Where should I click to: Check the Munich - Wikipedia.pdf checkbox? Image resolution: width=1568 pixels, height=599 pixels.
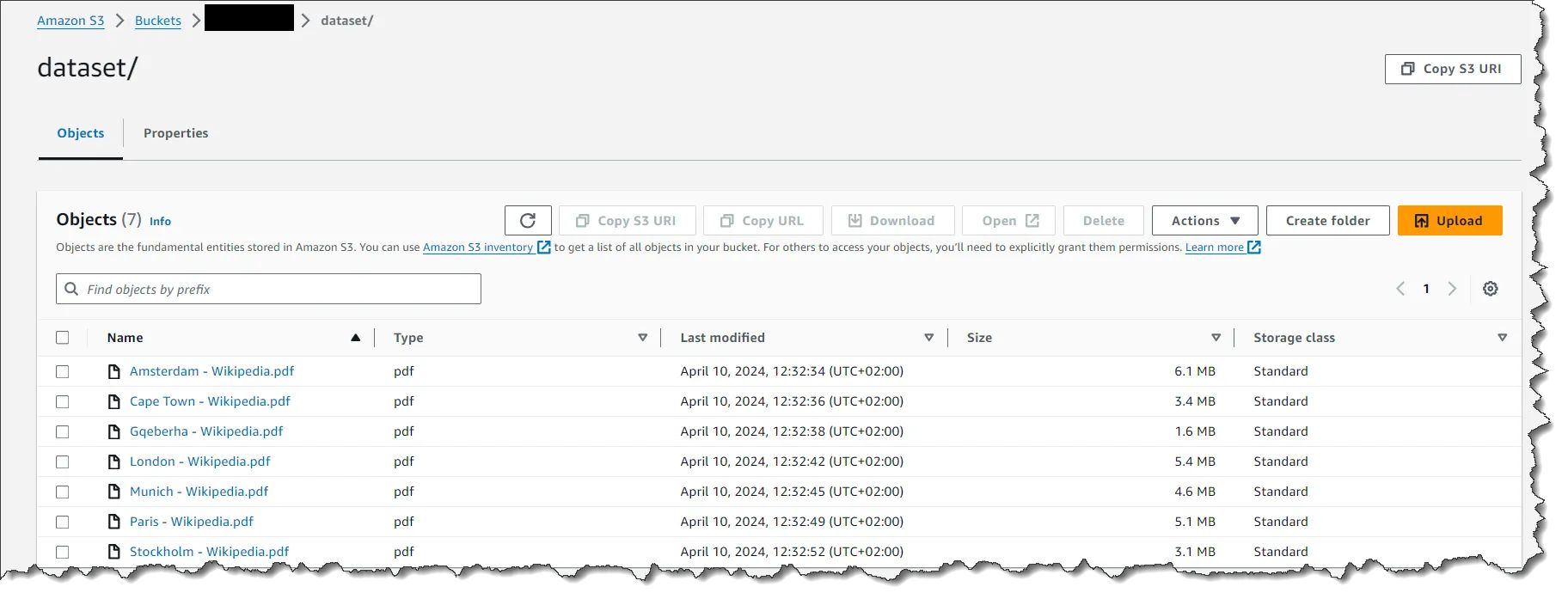(63, 492)
